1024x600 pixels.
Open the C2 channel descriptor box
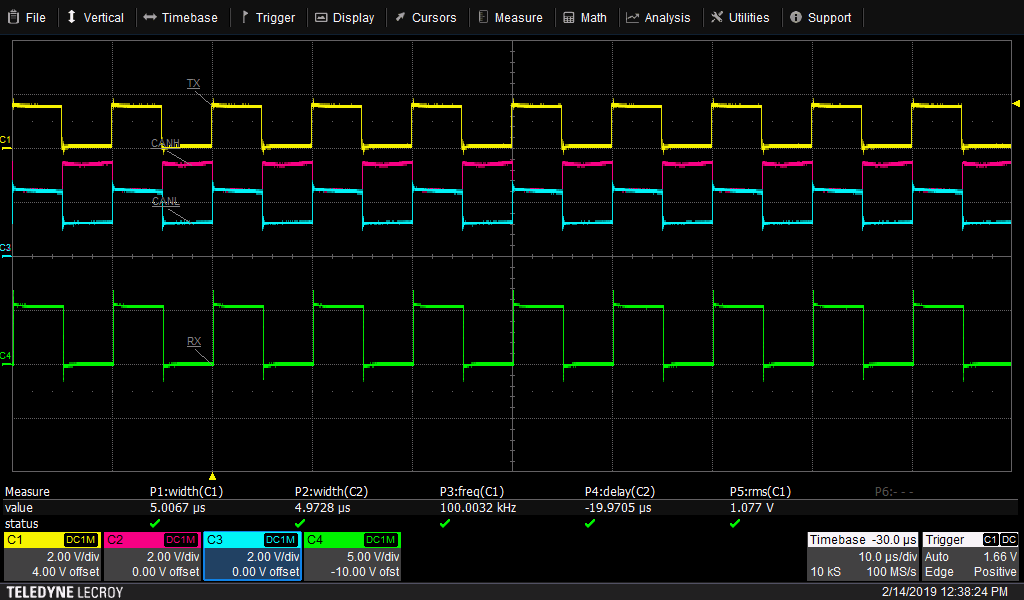[x=152, y=556]
